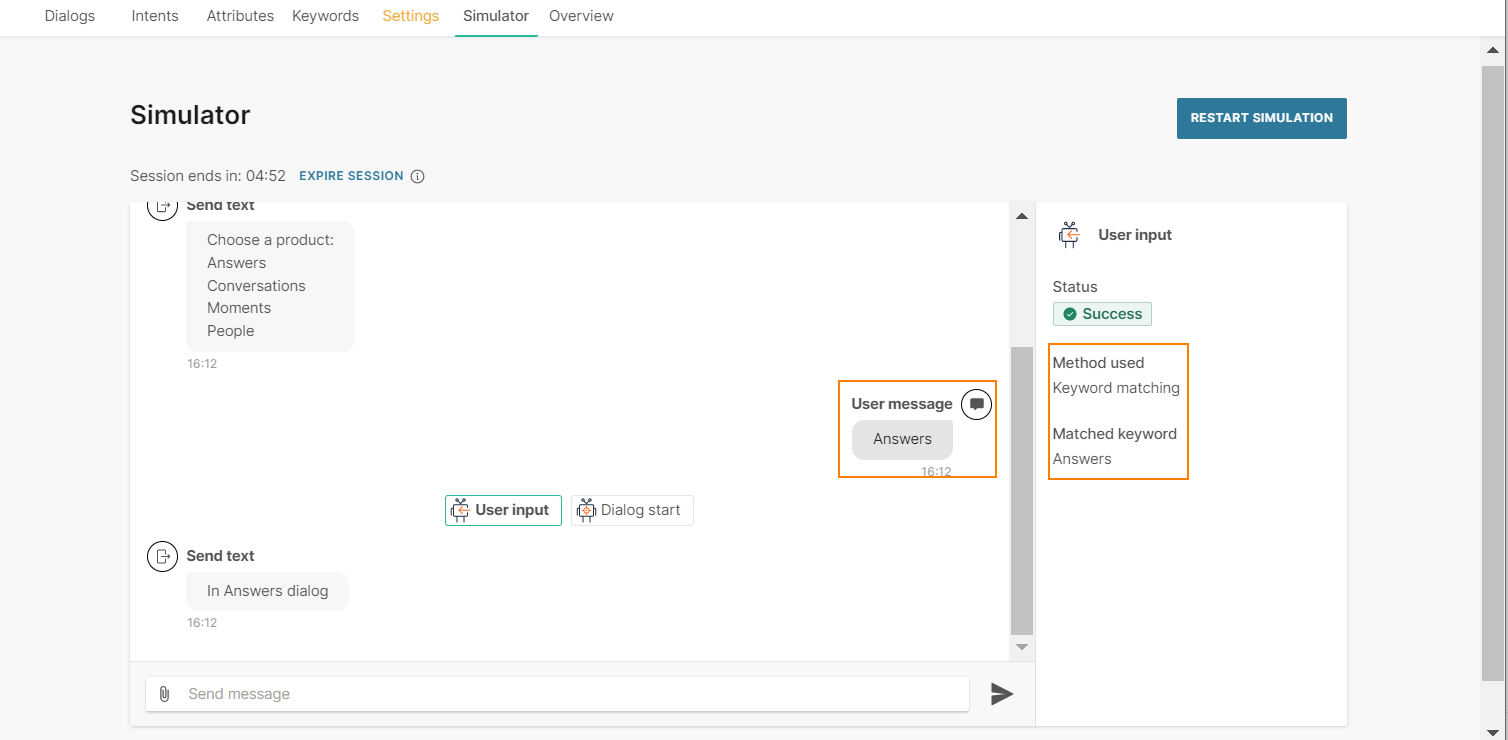Click the Session ends in timer text
1508x740 pixels.
(208, 176)
